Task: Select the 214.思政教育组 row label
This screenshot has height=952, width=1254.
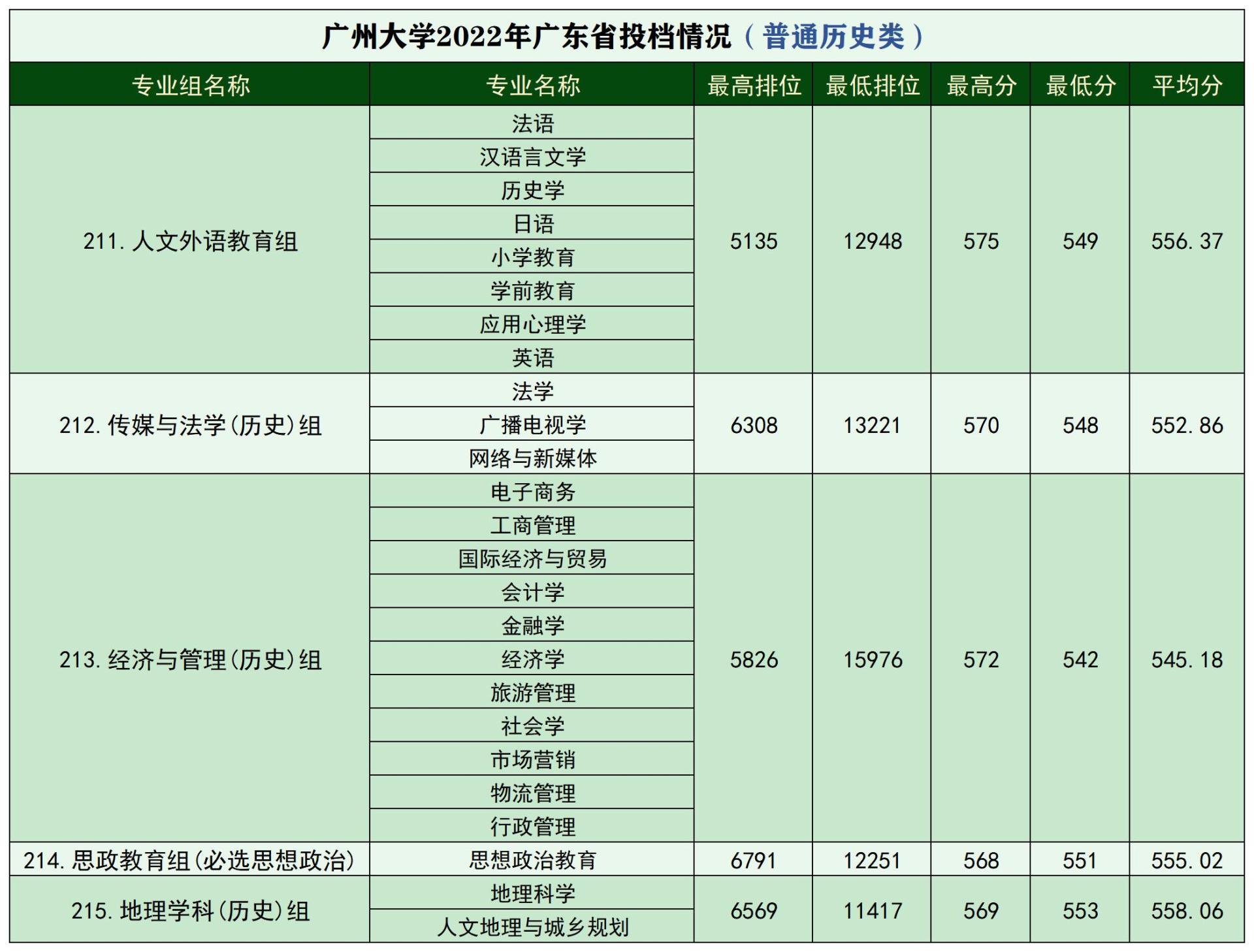Action: click(x=190, y=860)
